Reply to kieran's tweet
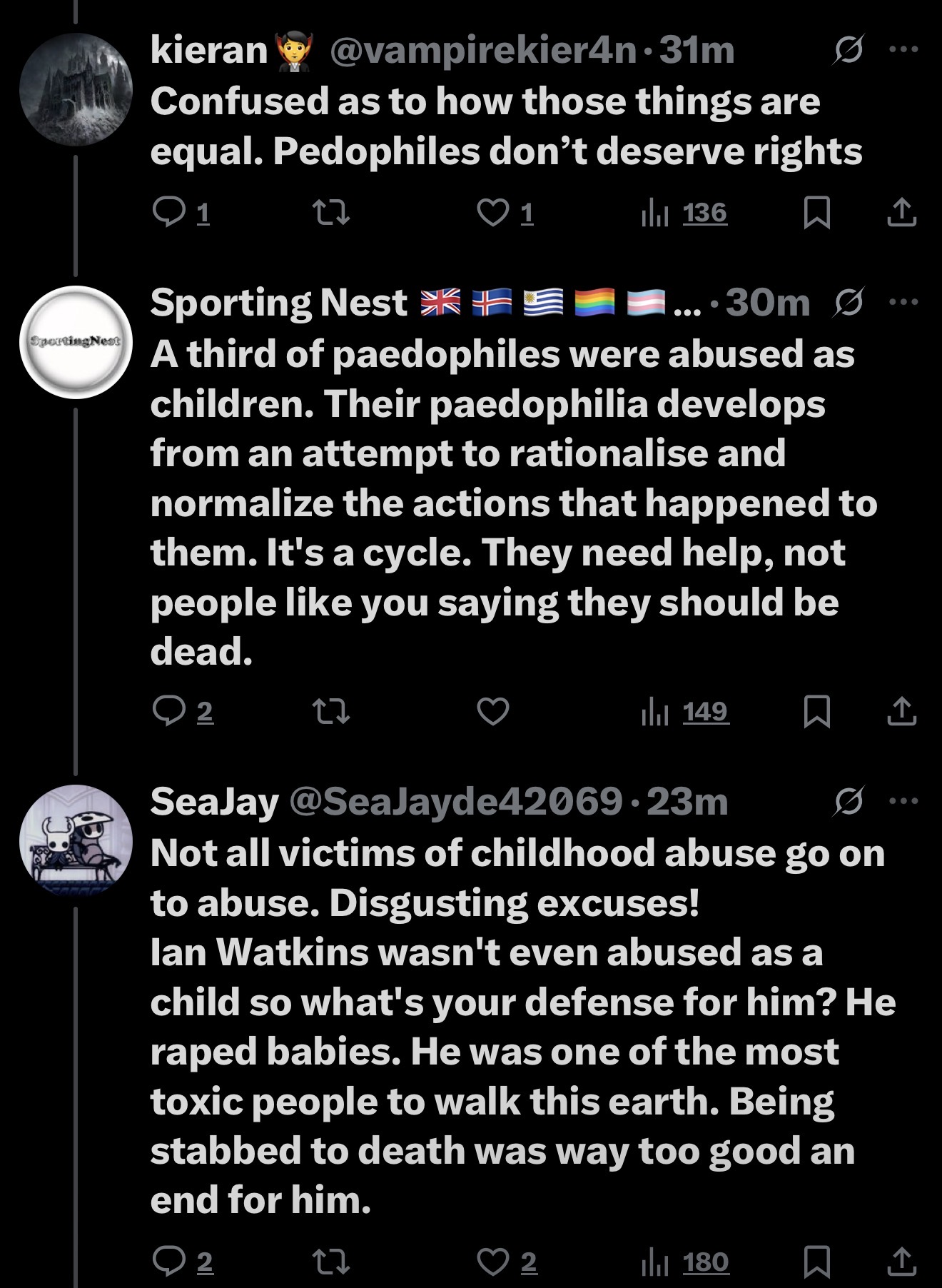The width and height of the screenshot is (942, 1288). coord(169,212)
